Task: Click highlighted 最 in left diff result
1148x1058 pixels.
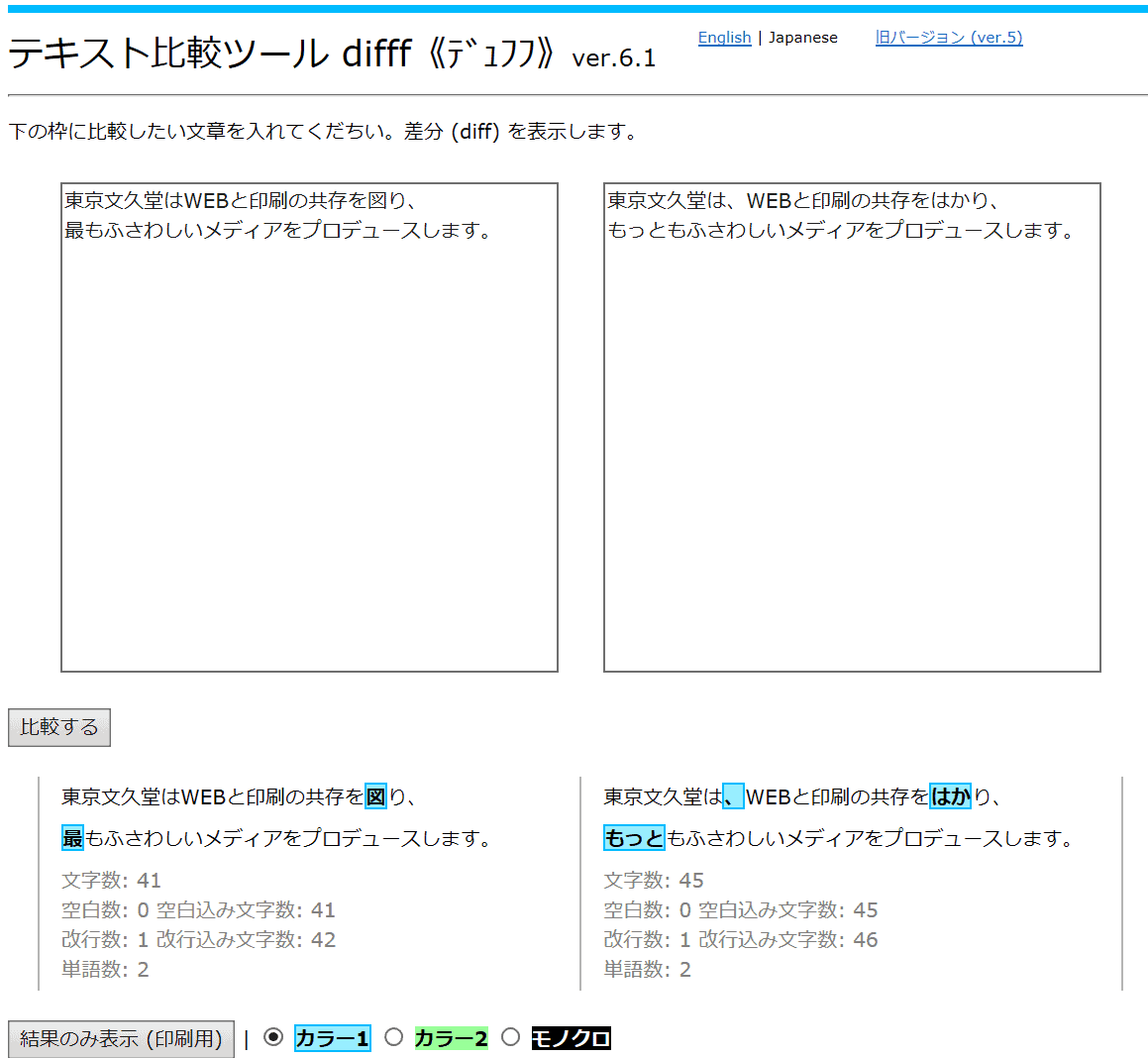Action: [72, 838]
